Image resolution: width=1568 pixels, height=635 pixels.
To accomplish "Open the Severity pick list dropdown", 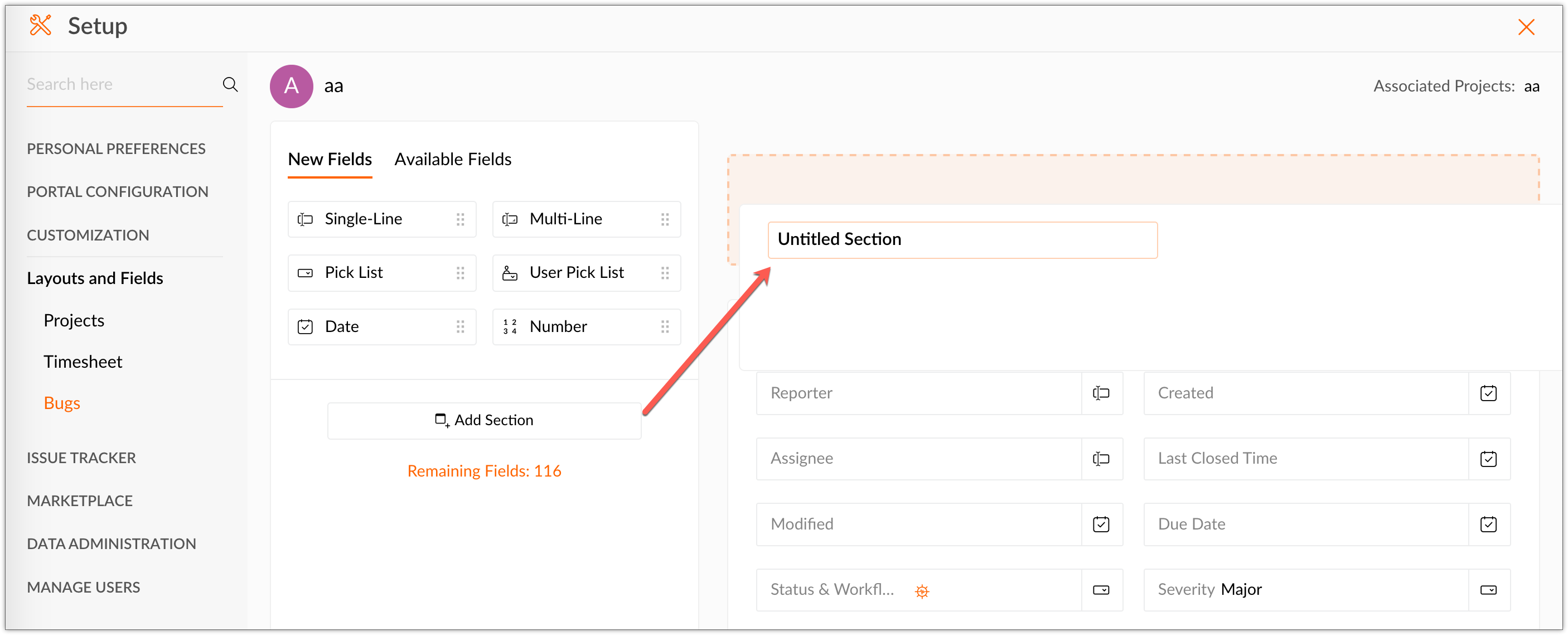I will point(1488,590).
